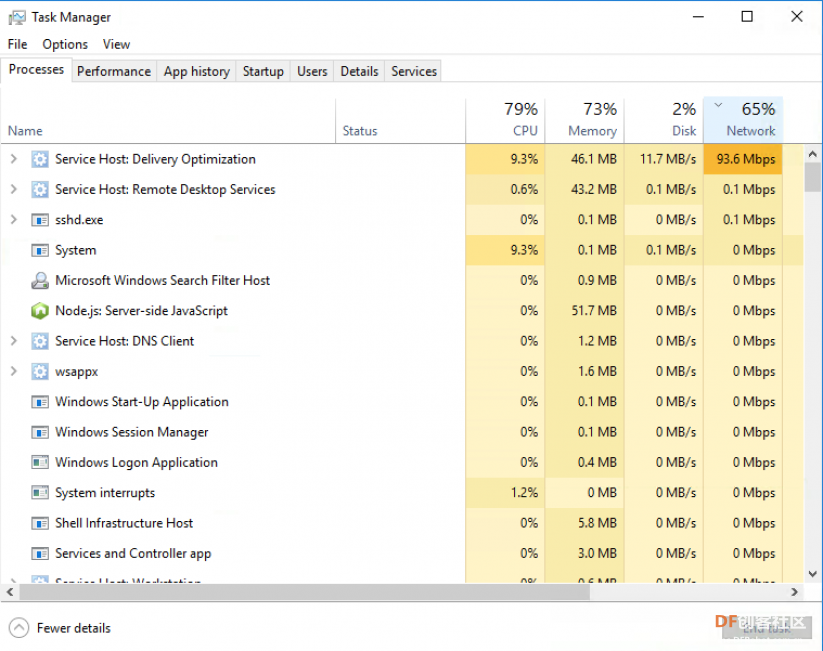Click the 93.6 Mbps network value
This screenshot has width=823, height=651.
[746, 159]
